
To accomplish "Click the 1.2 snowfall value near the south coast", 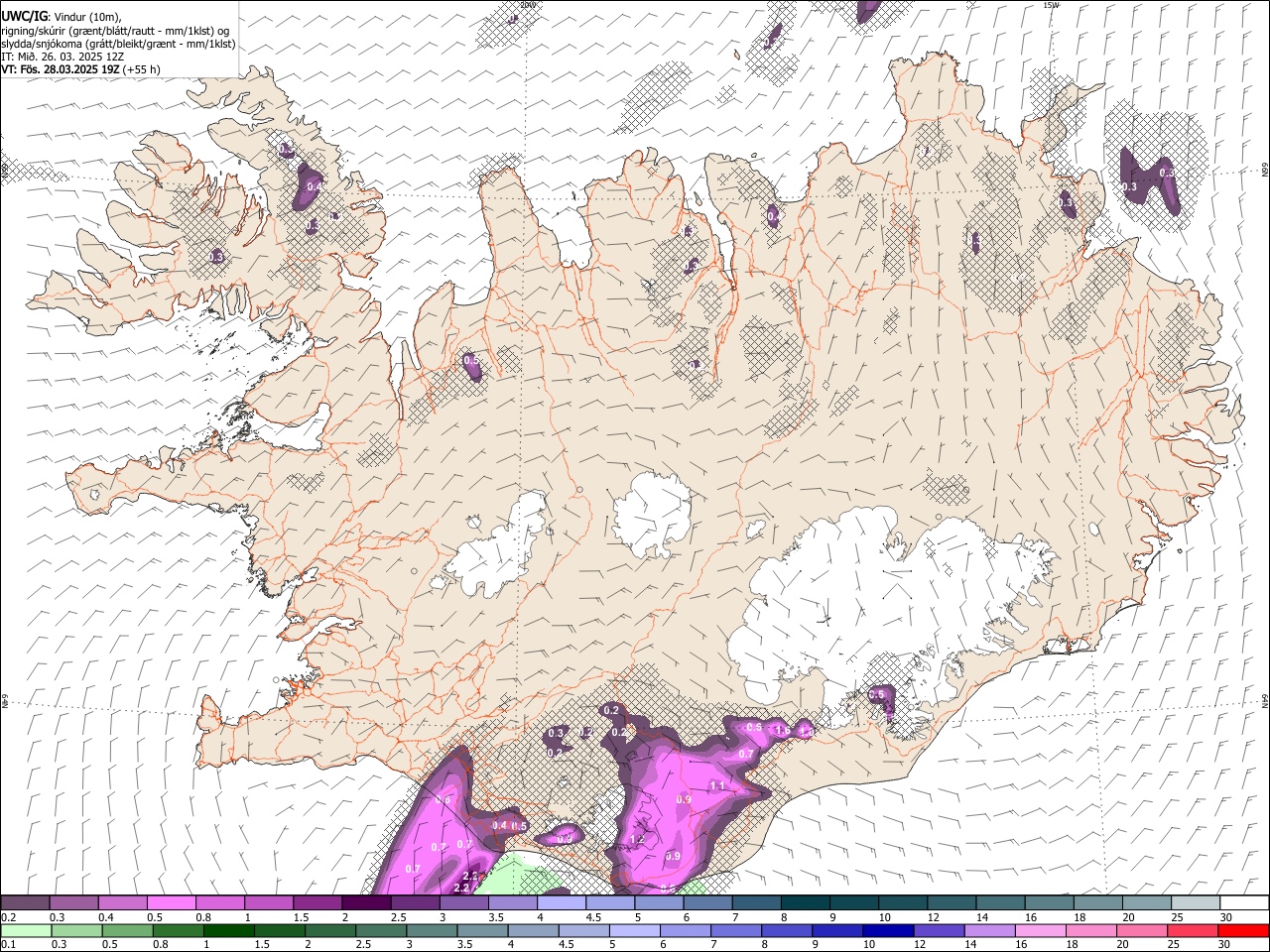I will [x=637, y=840].
